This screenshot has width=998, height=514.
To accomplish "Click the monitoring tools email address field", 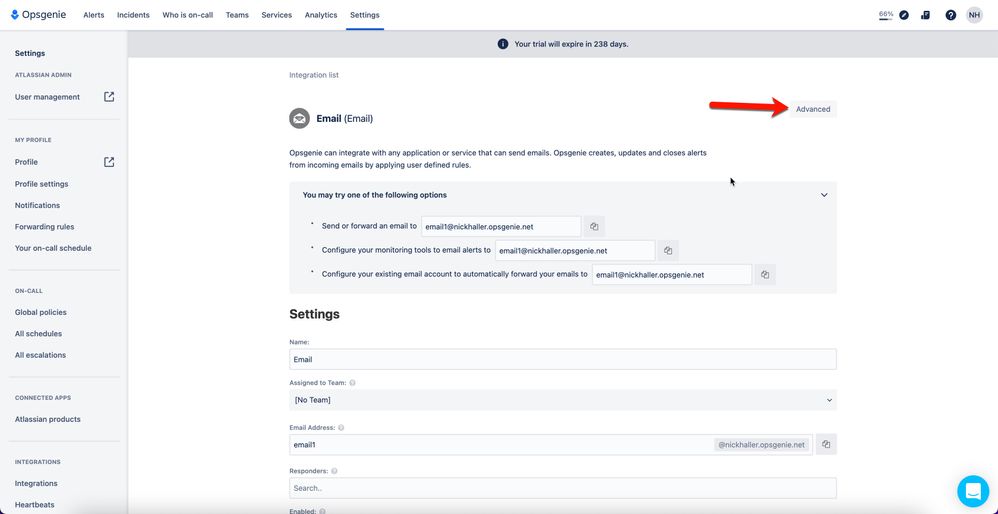I will [x=575, y=251].
